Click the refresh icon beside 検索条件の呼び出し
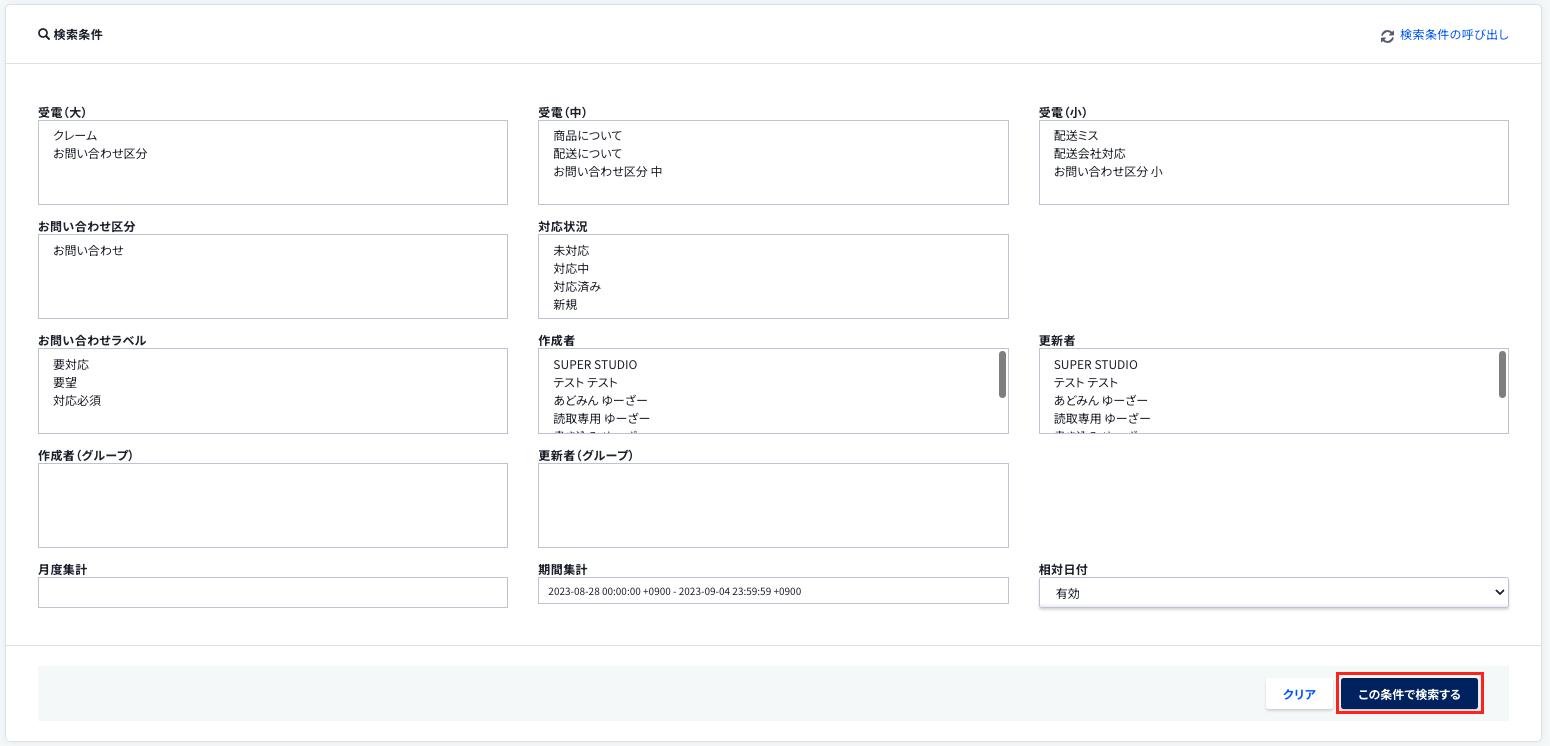The height and width of the screenshot is (746, 1550). click(1387, 36)
